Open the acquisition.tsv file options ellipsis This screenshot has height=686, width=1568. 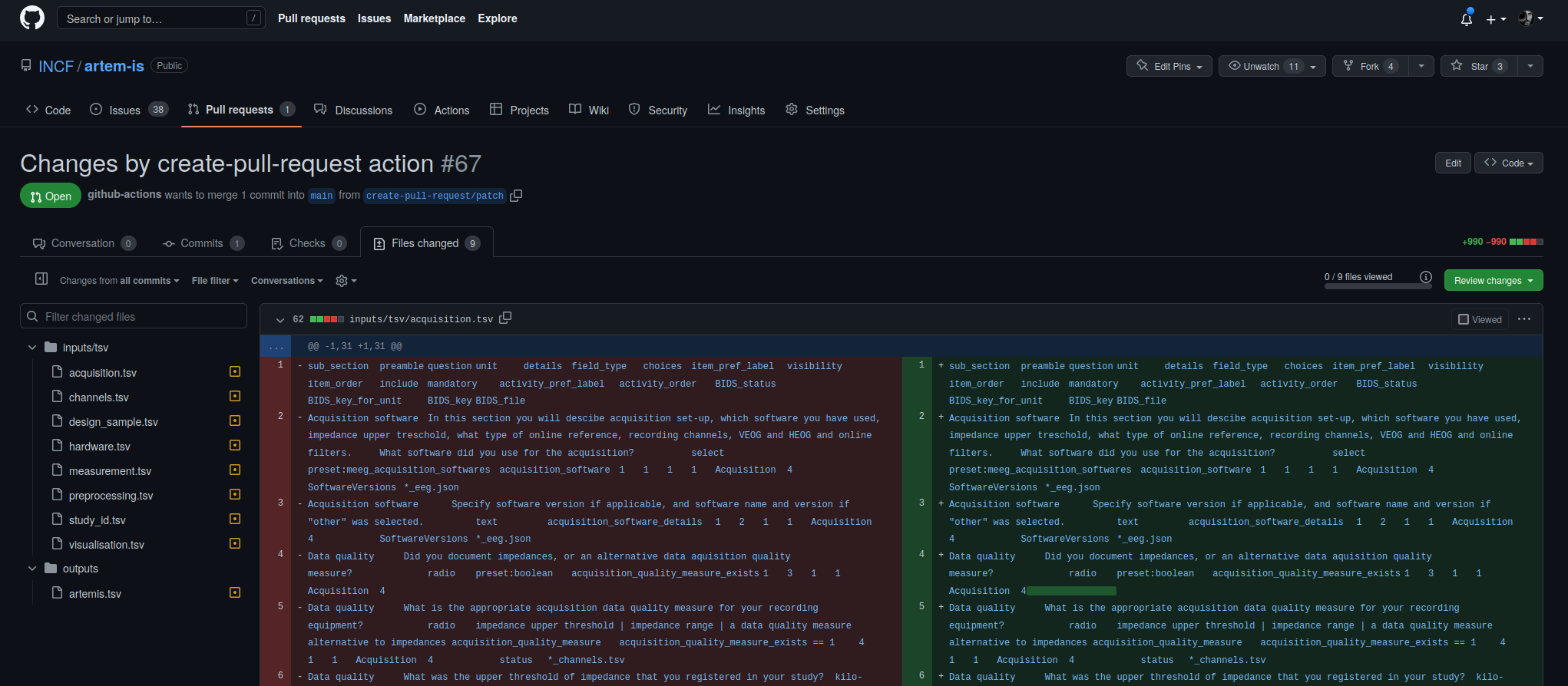[1524, 319]
